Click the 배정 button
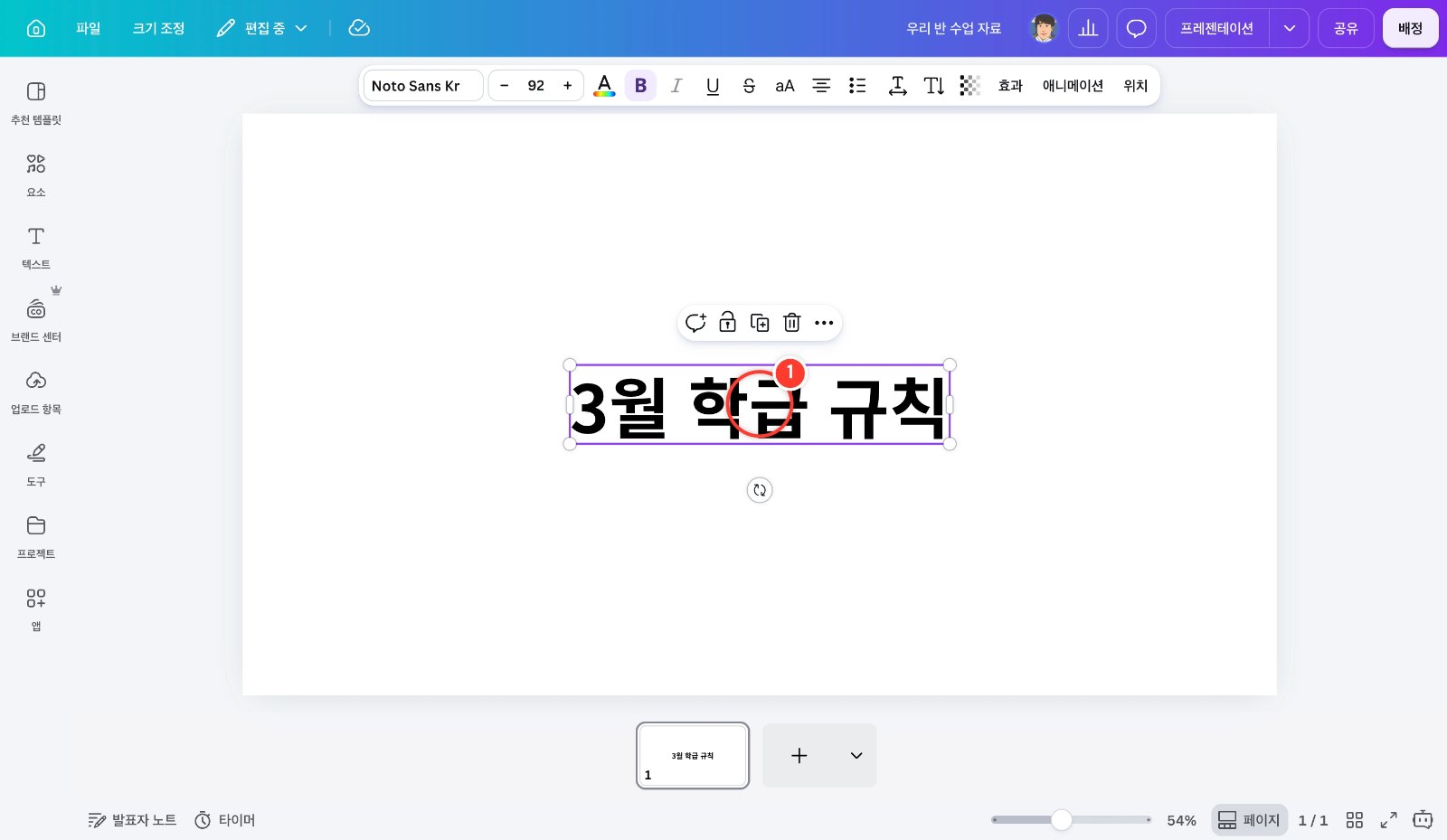 pyautogui.click(x=1410, y=28)
